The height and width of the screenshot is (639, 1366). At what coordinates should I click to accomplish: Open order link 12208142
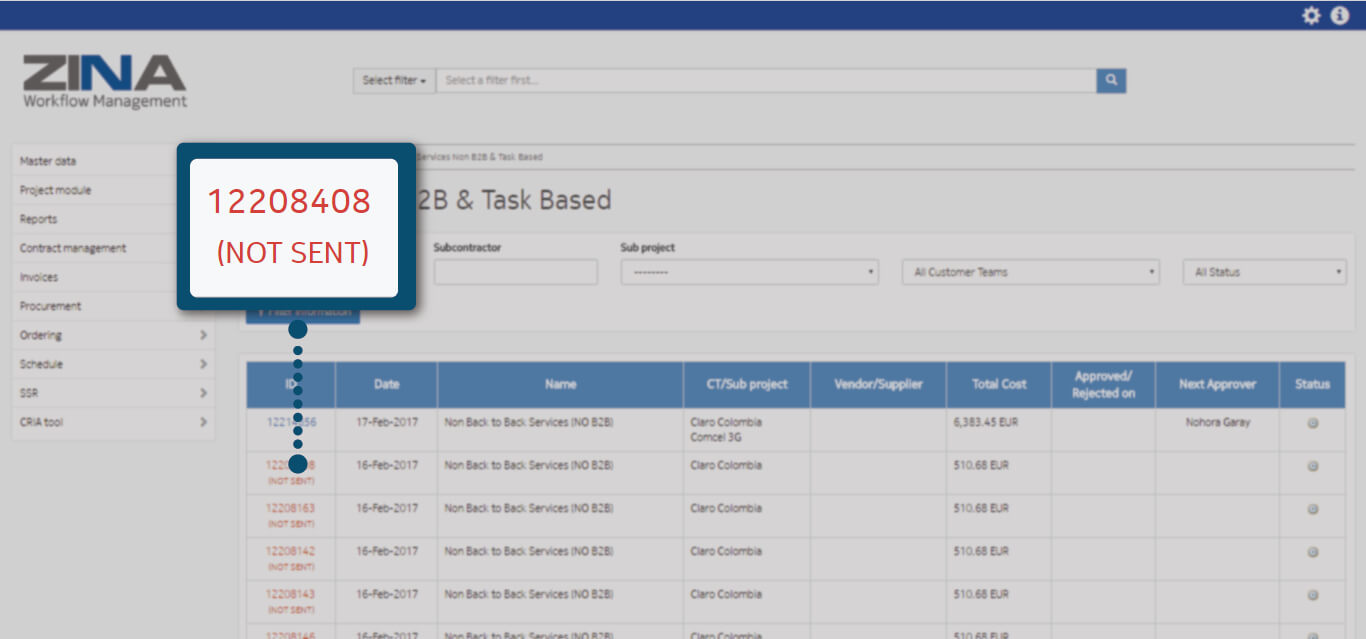(x=290, y=551)
